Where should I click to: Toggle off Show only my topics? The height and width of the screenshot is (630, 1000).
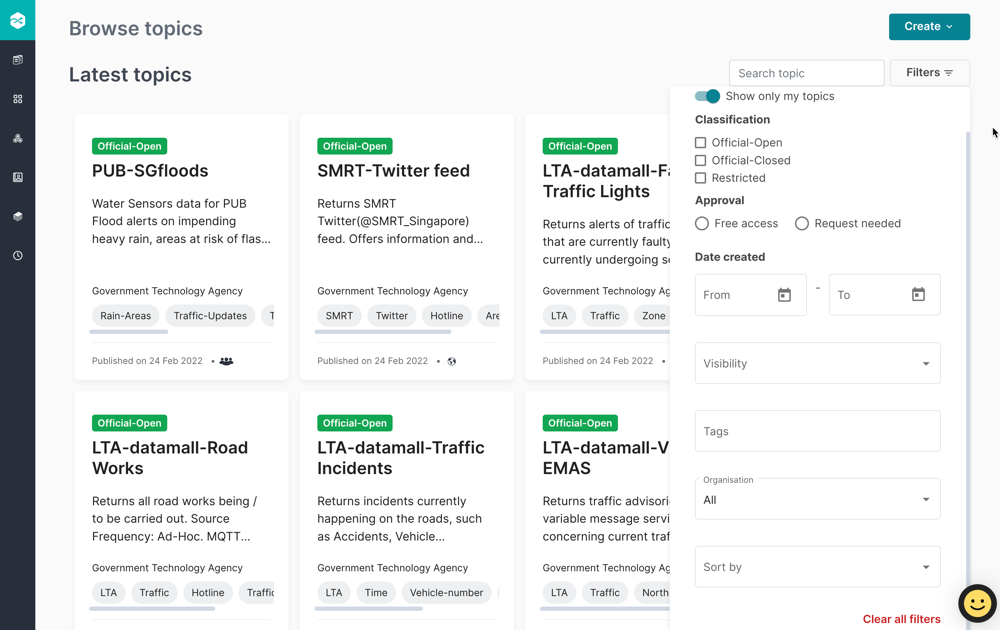click(708, 97)
